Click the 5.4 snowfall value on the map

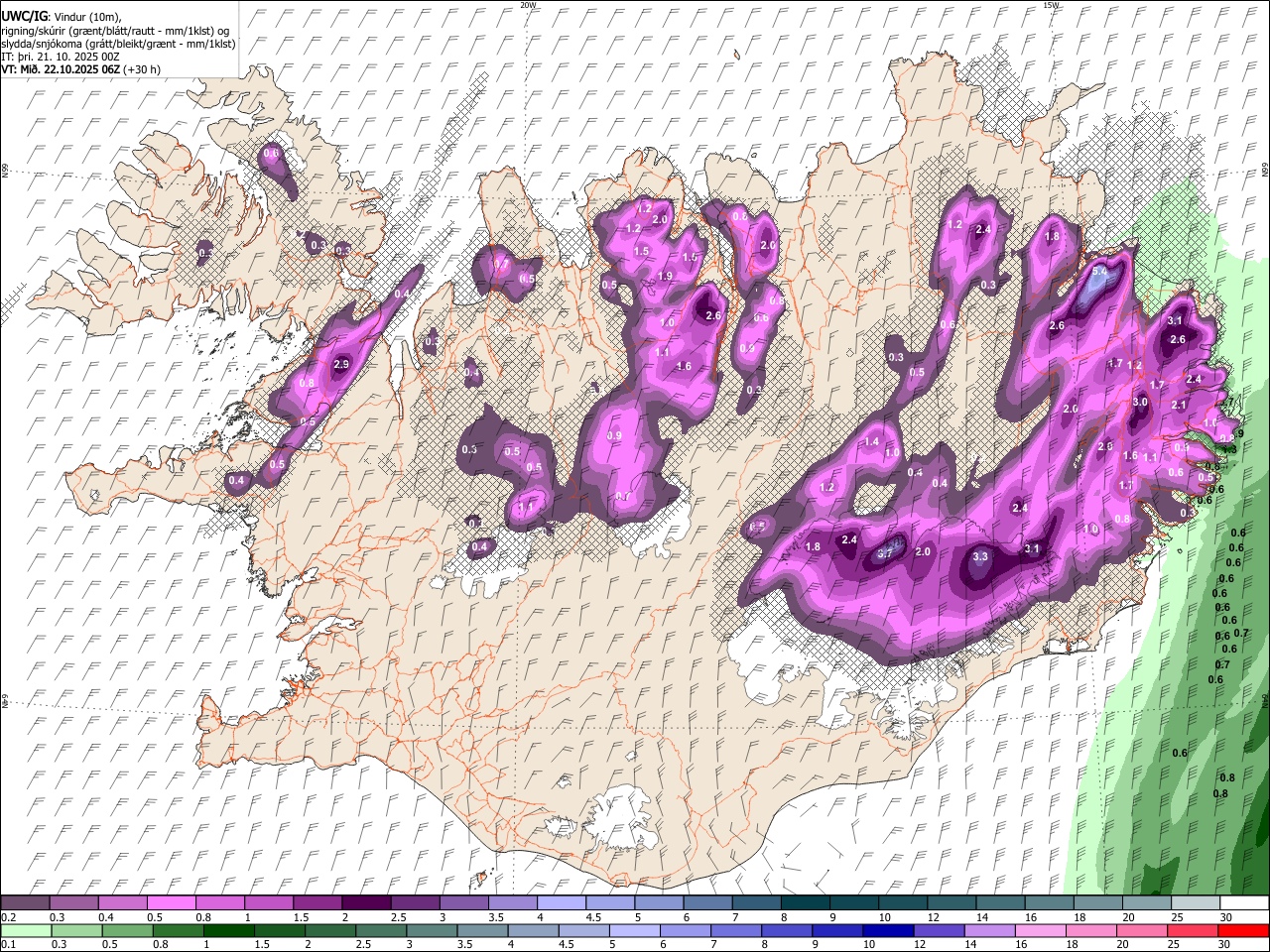point(1099,272)
